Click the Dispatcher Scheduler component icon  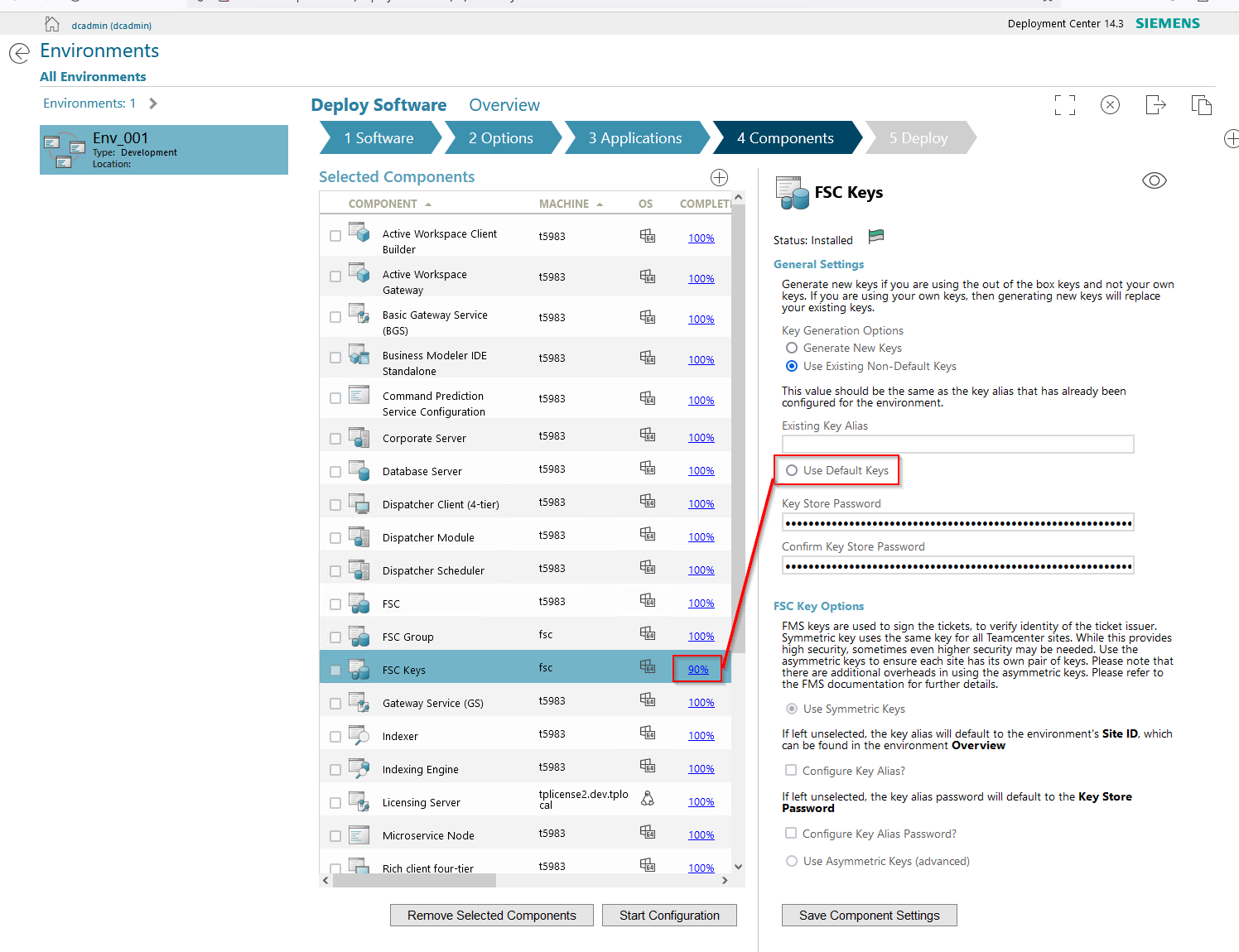click(359, 570)
